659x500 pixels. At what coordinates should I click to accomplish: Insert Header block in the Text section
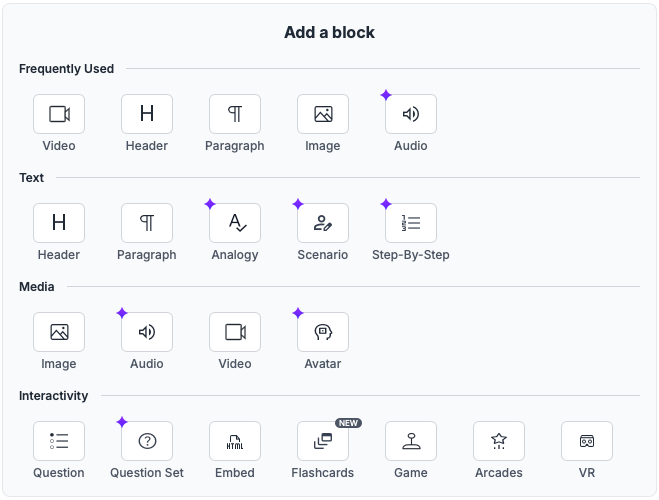pyautogui.click(x=59, y=223)
